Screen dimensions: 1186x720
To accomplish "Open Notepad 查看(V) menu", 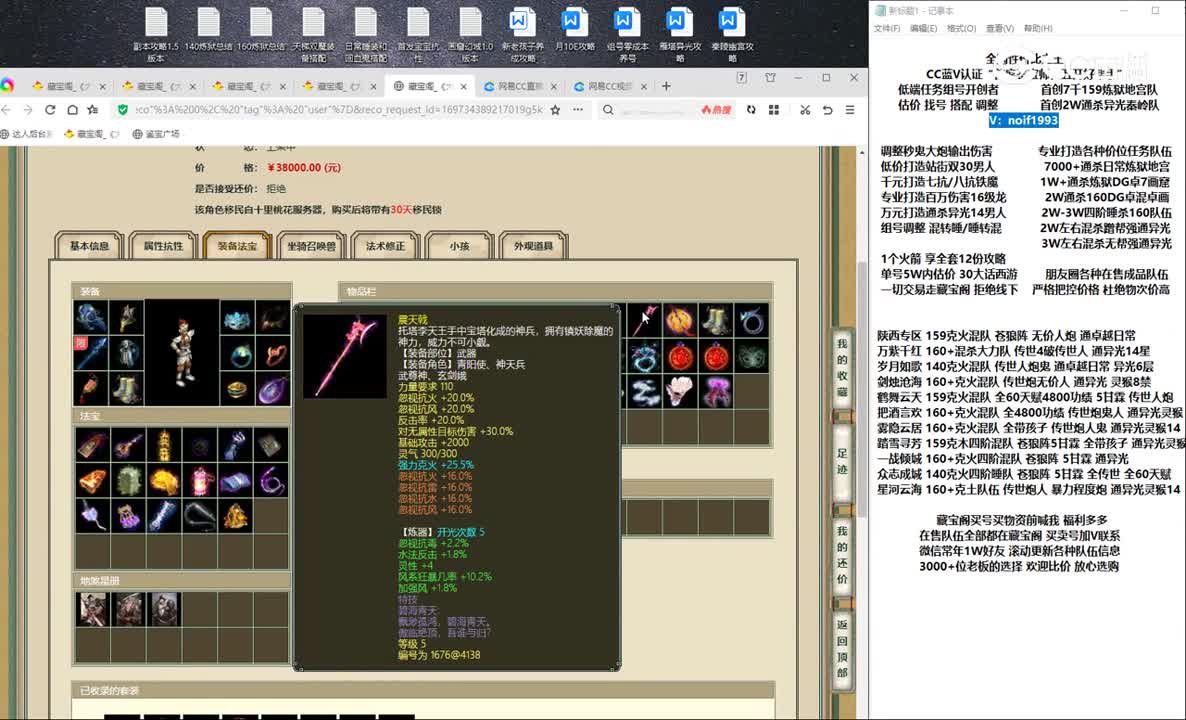I will click(1000, 28).
